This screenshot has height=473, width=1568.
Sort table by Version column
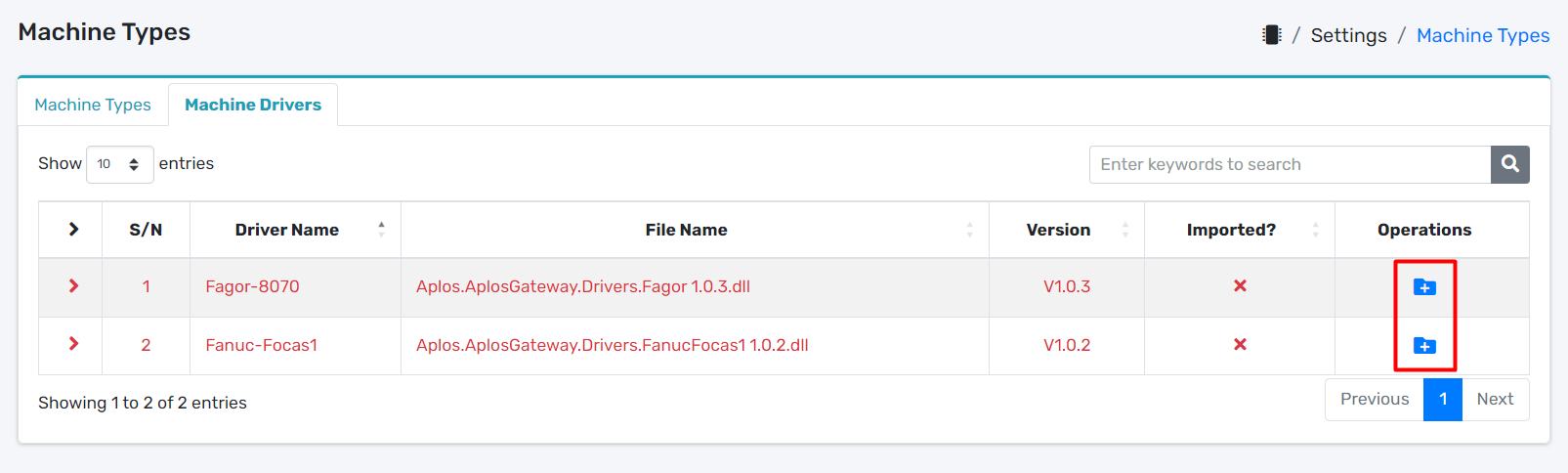tap(1058, 230)
